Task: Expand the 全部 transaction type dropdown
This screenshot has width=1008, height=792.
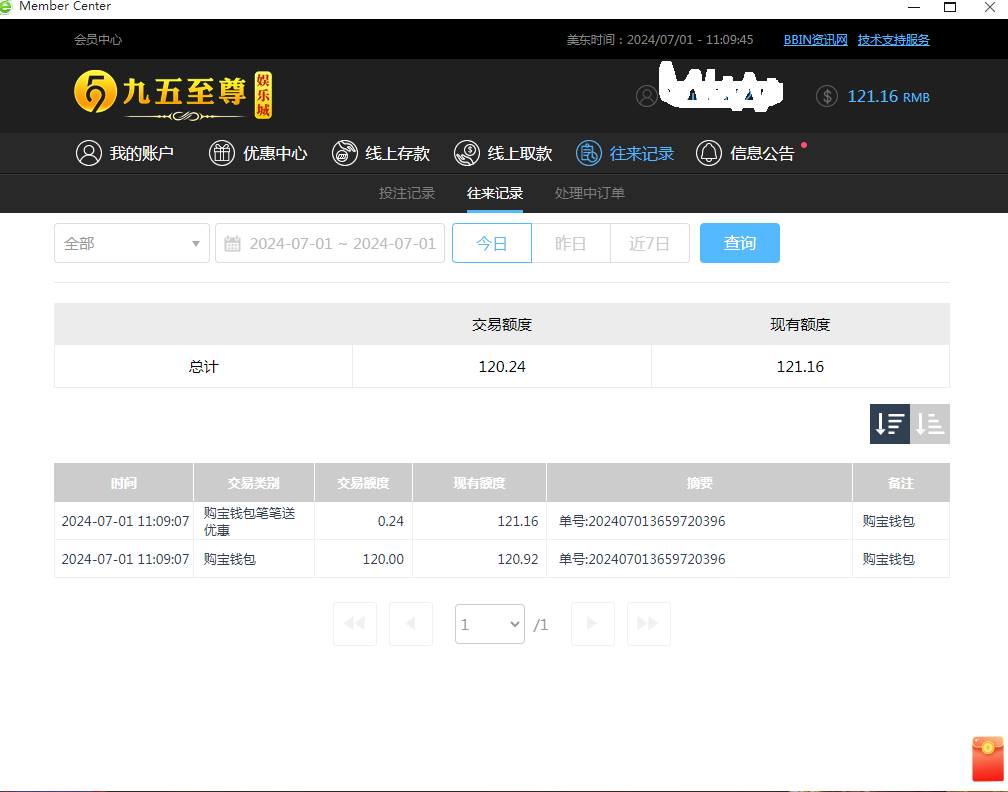Action: point(131,243)
